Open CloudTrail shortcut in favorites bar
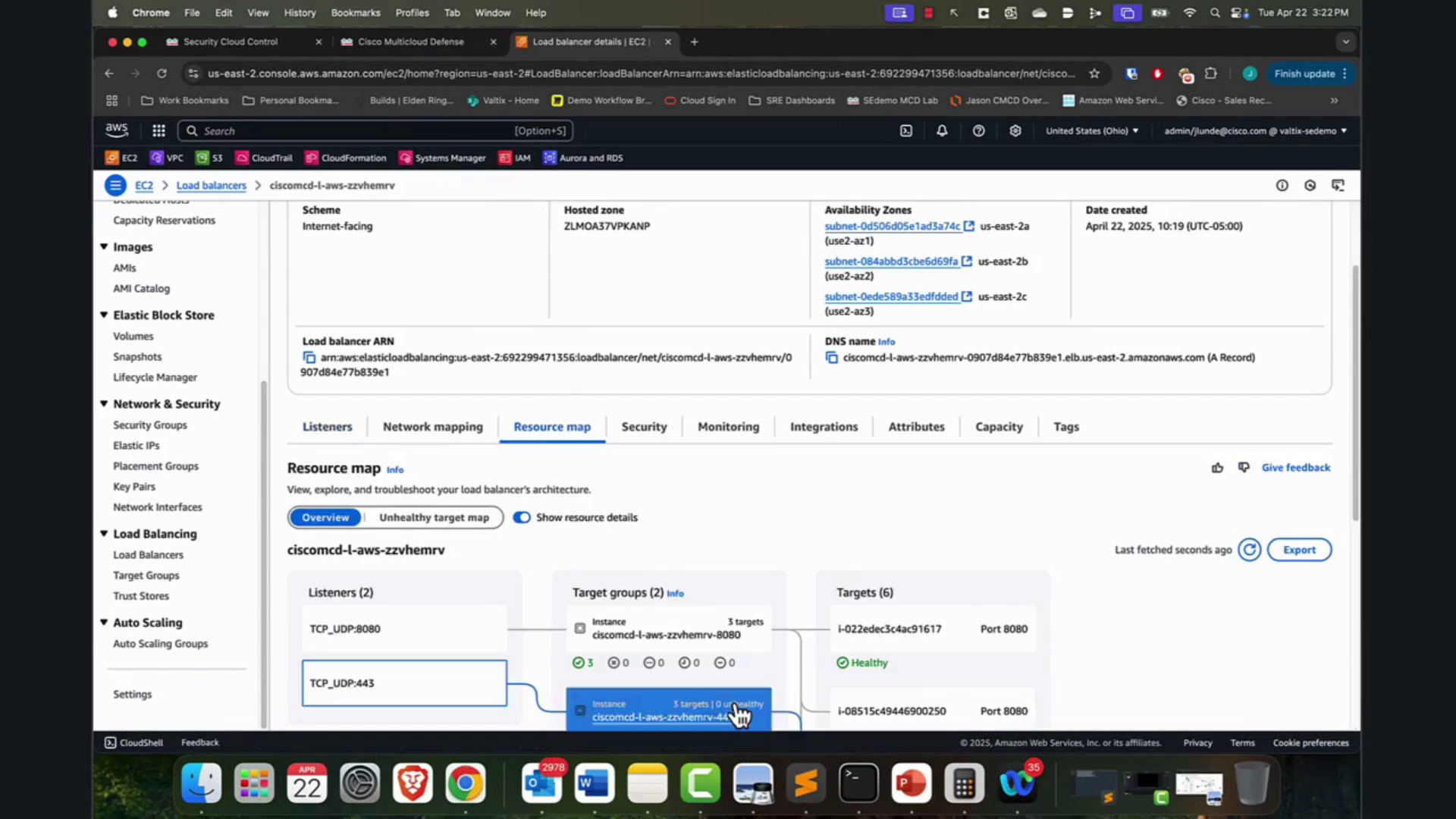1456x819 pixels. [264, 158]
